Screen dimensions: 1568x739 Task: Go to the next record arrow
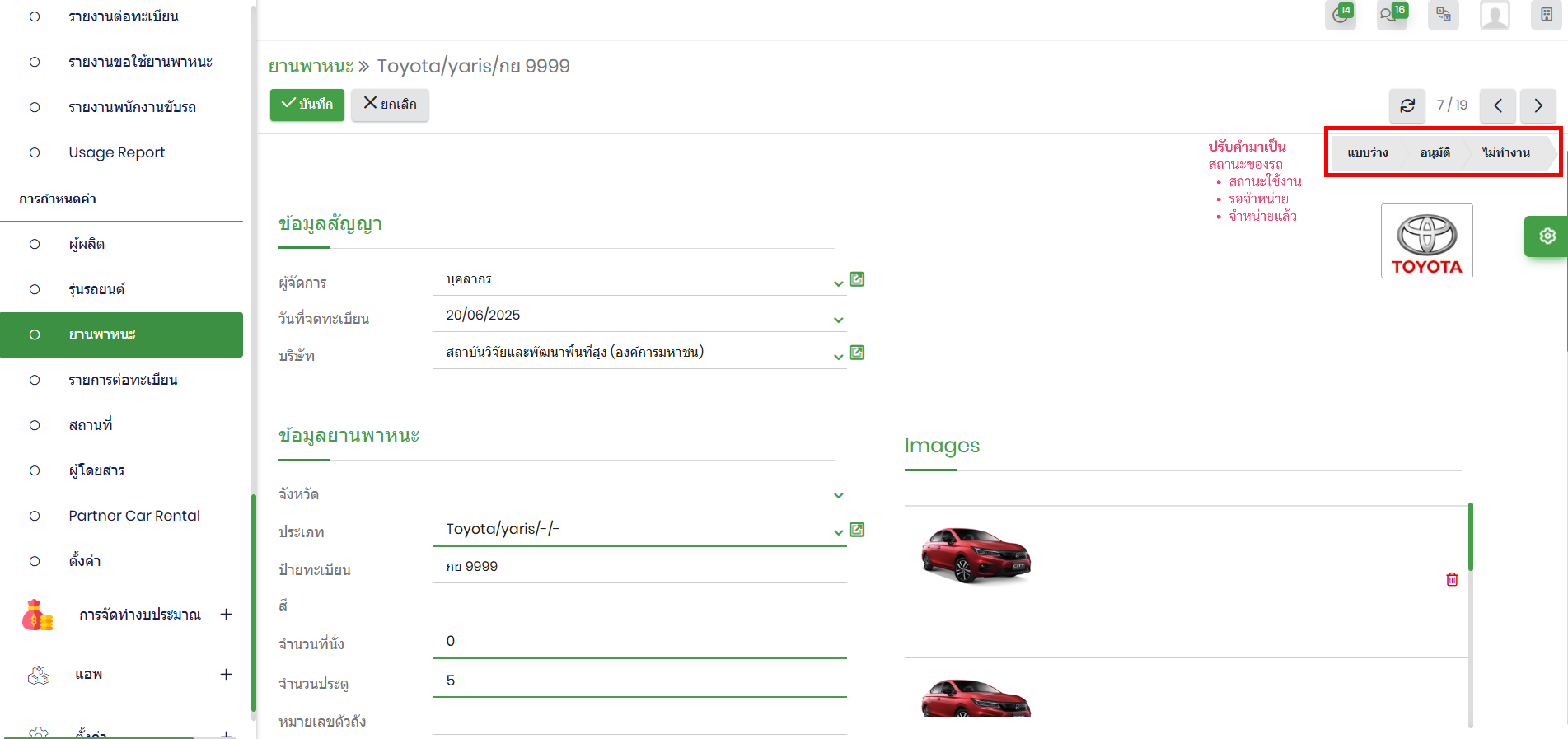[x=1538, y=105]
